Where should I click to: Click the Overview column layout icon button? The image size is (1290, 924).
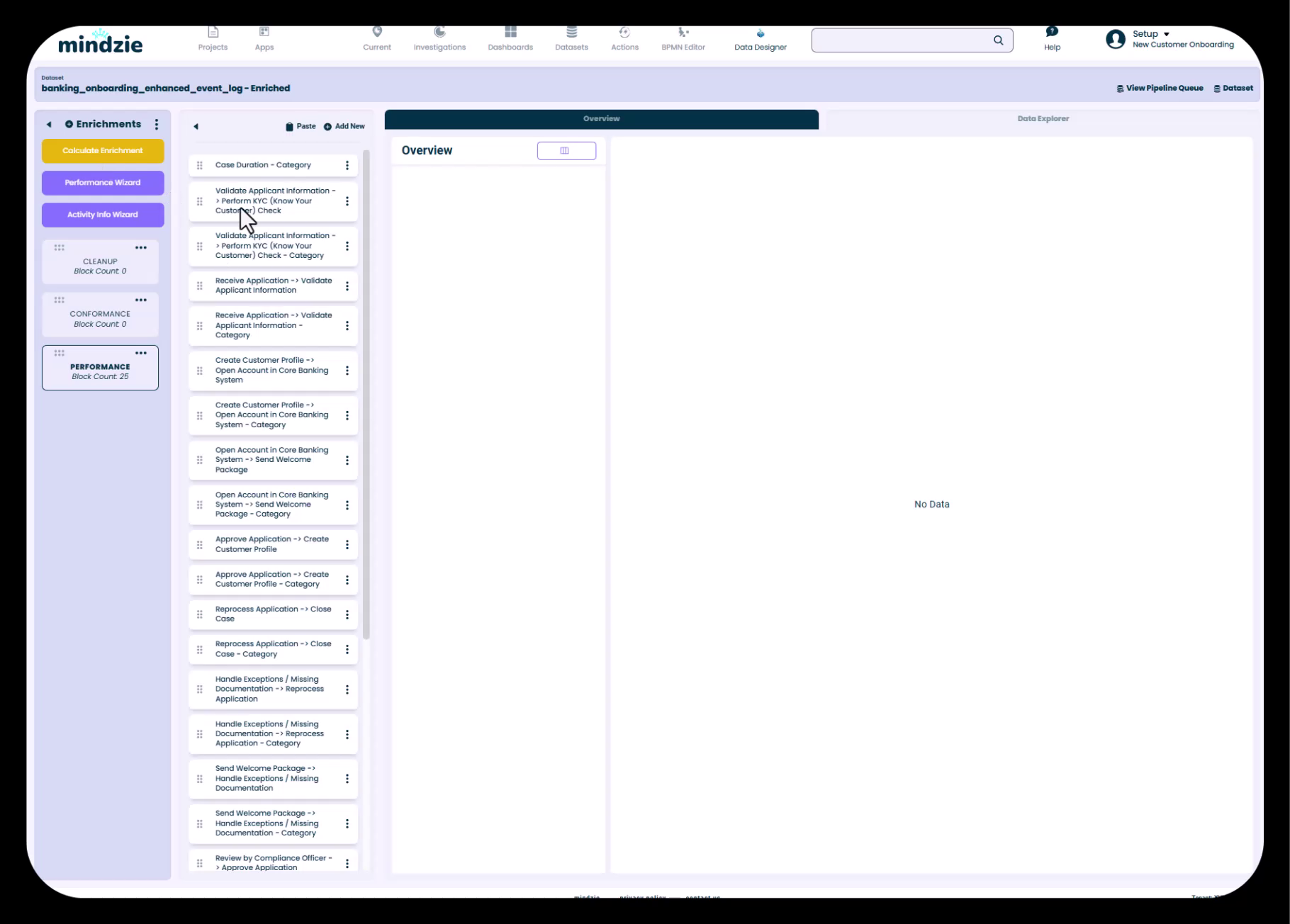(x=566, y=151)
